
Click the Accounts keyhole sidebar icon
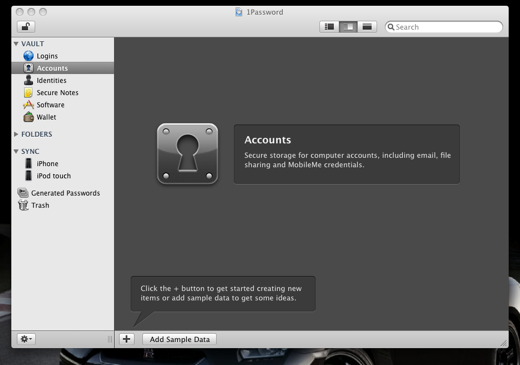click(28, 68)
